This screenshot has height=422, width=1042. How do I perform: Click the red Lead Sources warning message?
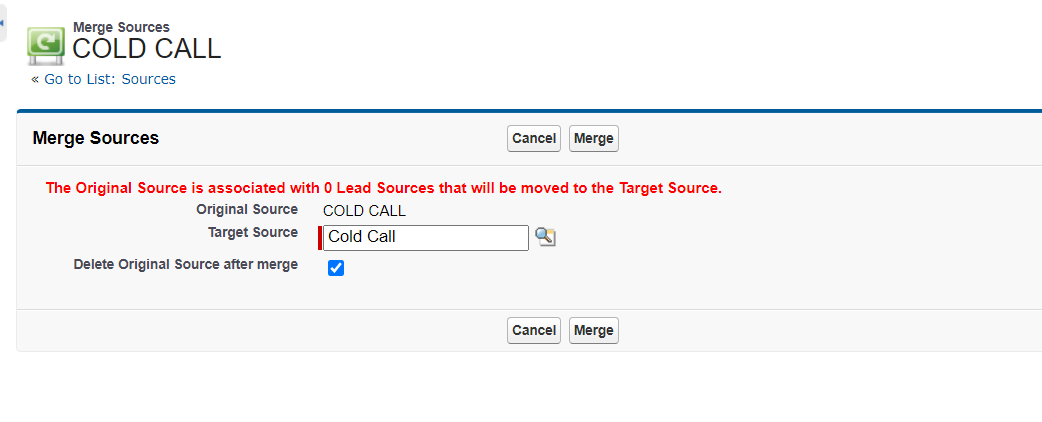pos(383,188)
